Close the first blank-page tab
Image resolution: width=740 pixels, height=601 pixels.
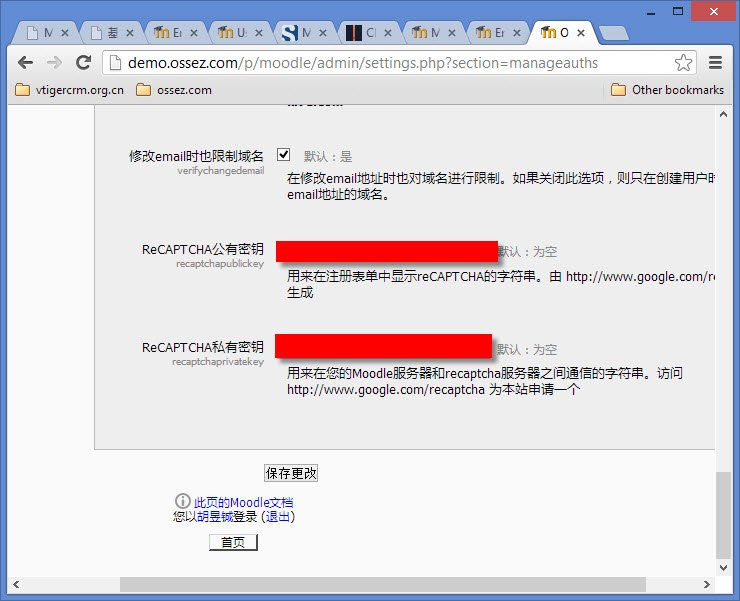(x=65, y=33)
